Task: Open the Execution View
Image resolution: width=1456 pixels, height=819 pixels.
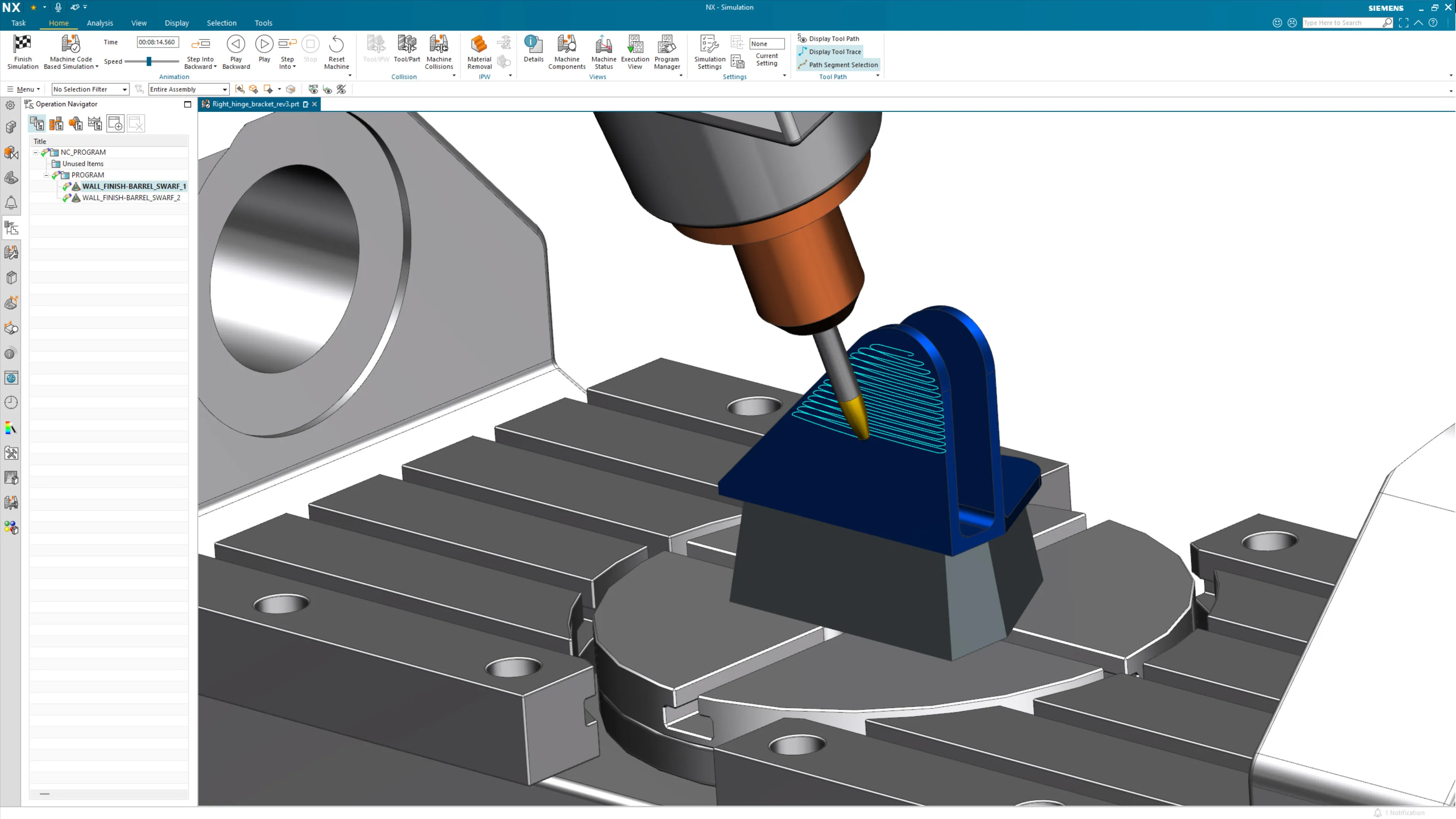Action: (635, 44)
